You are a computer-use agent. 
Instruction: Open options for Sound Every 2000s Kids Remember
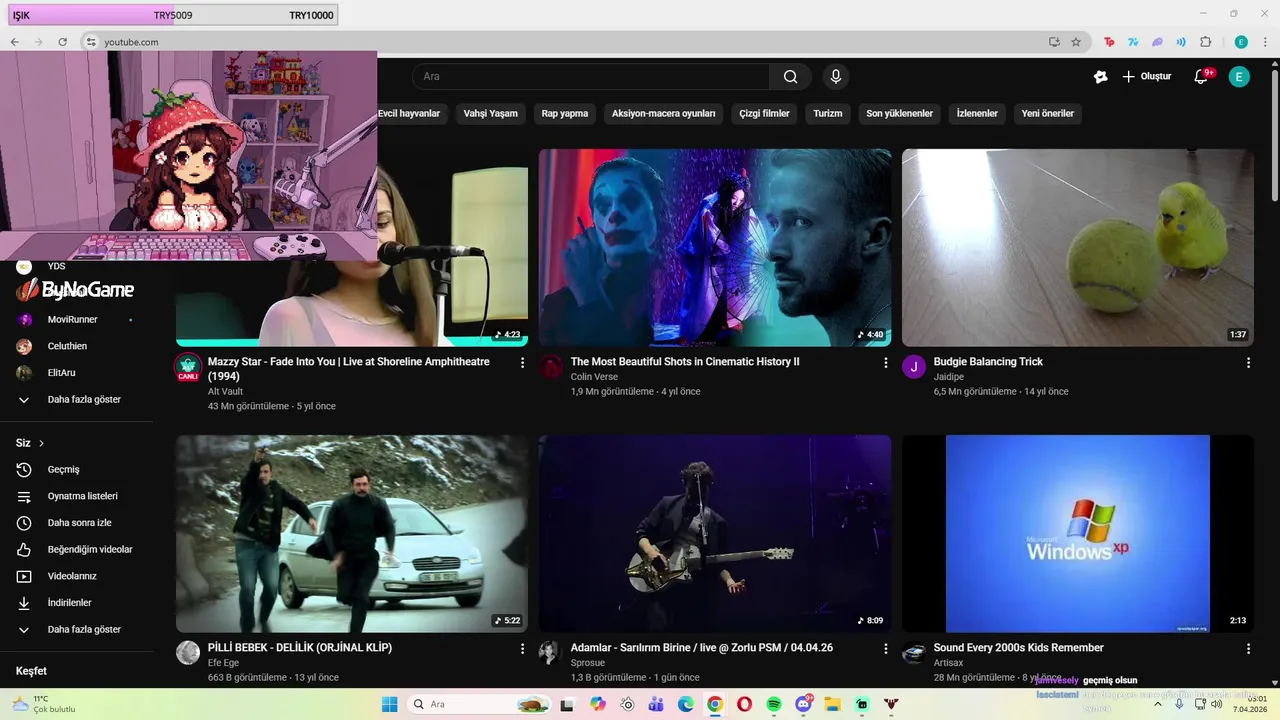[1248, 649]
